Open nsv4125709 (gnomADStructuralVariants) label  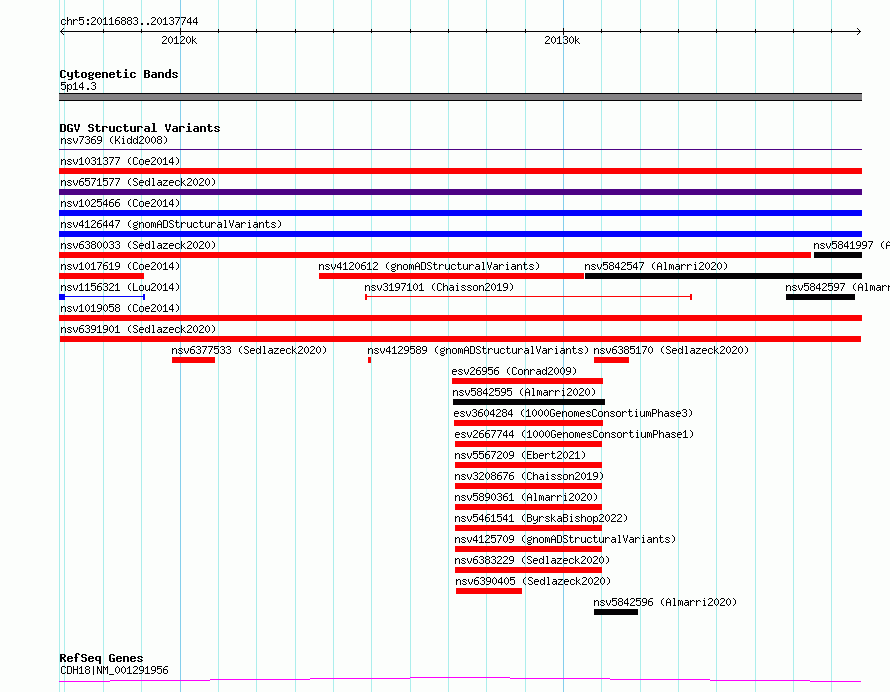coord(565,539)
